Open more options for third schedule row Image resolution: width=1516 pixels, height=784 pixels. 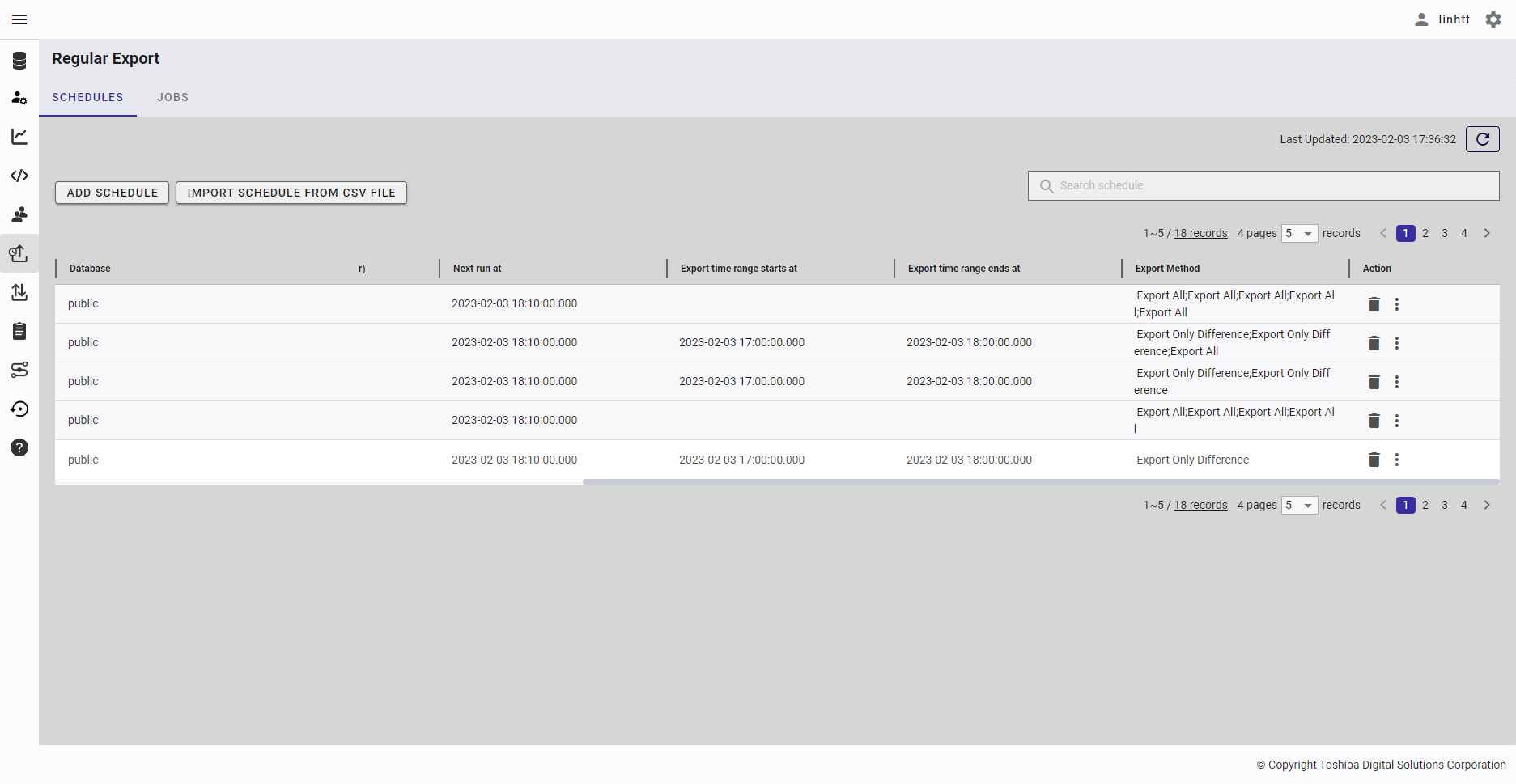(1397, 382)
